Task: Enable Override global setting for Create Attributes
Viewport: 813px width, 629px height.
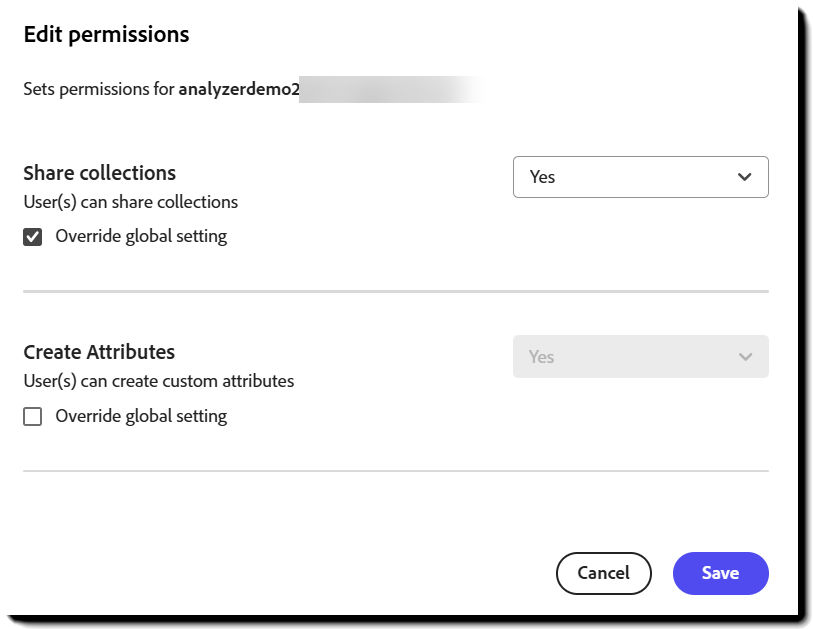Action: pos(31,415)
